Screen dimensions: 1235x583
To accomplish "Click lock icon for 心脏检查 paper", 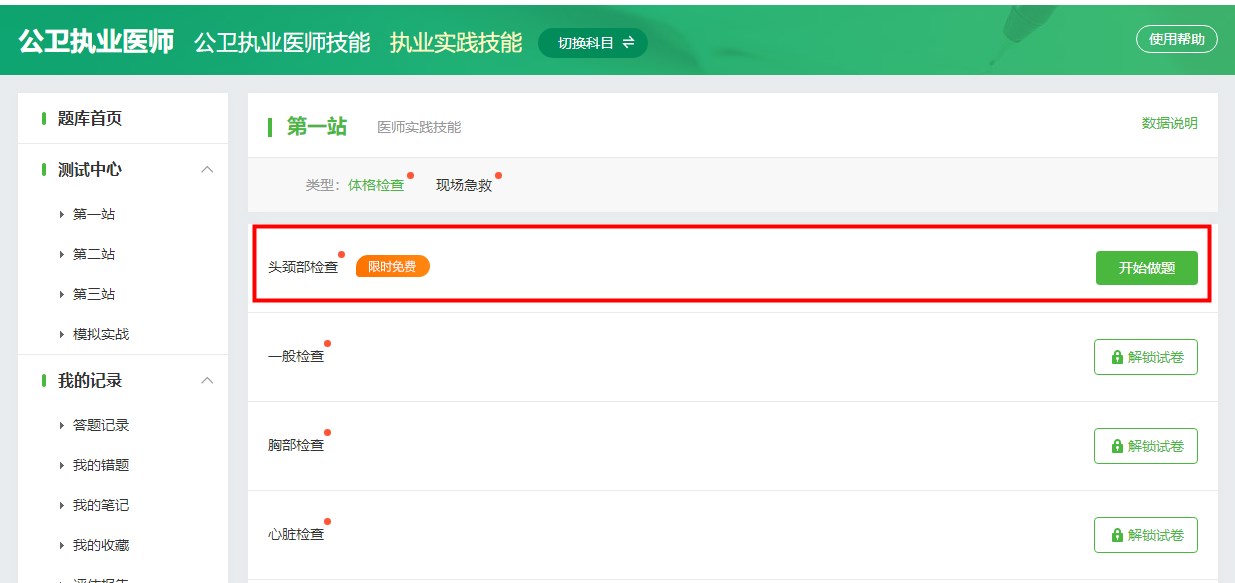I will pos(1117,535).
